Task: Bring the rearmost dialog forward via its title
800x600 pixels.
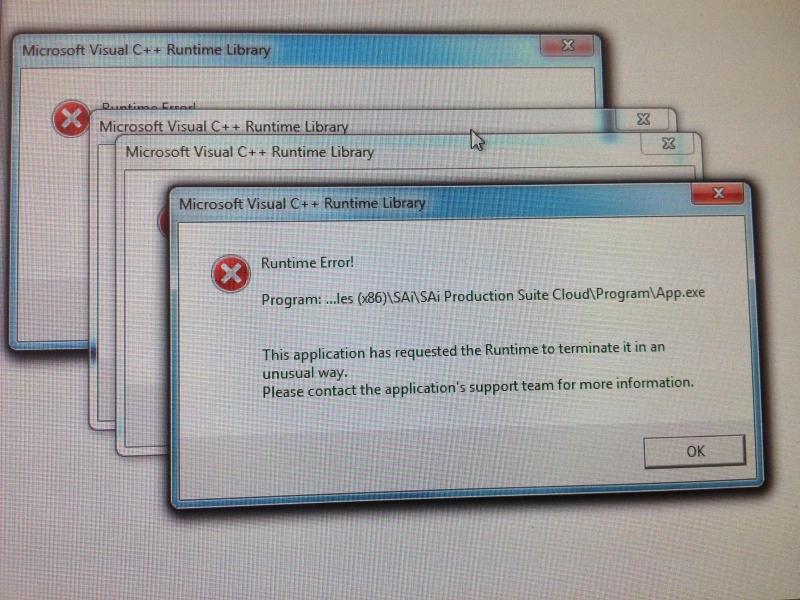Action: (146, 50)
